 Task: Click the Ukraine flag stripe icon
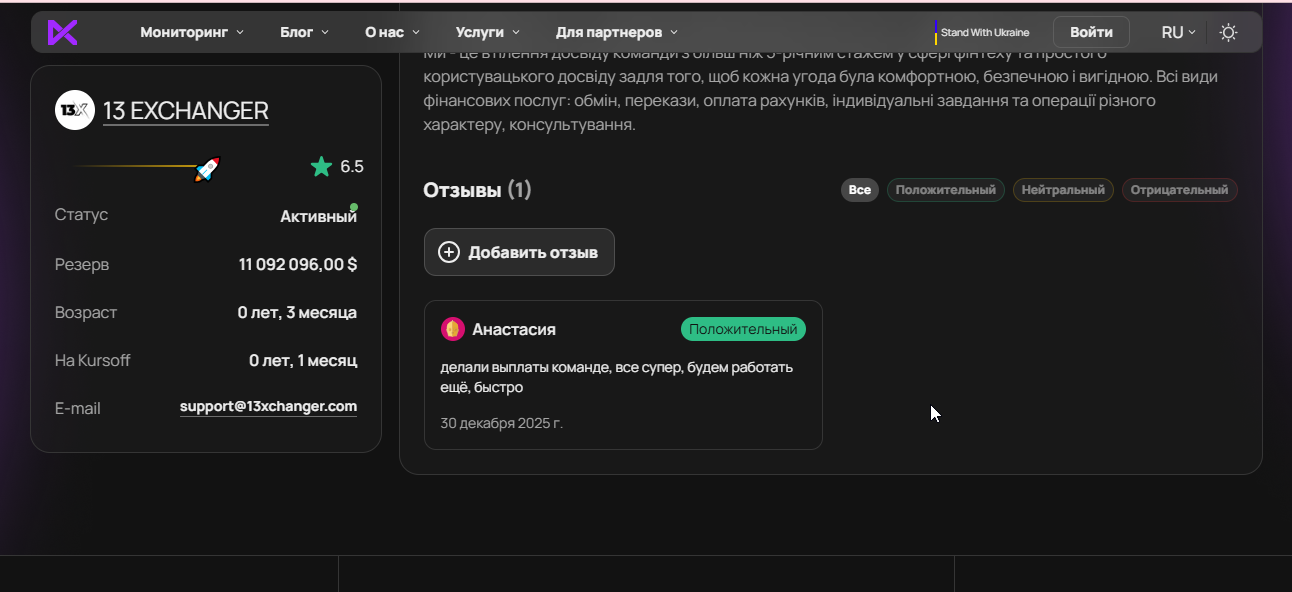pyautogui.click(x=936, y=32)
